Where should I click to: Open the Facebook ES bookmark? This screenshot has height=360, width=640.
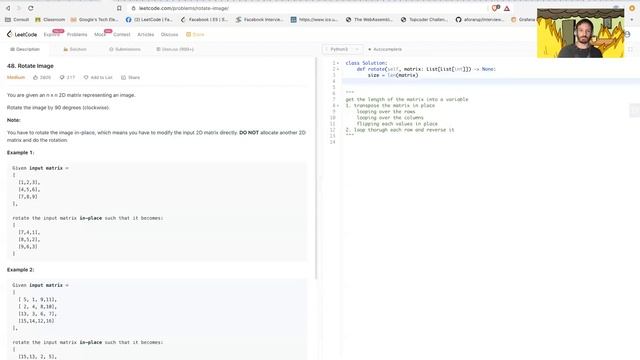204,20
